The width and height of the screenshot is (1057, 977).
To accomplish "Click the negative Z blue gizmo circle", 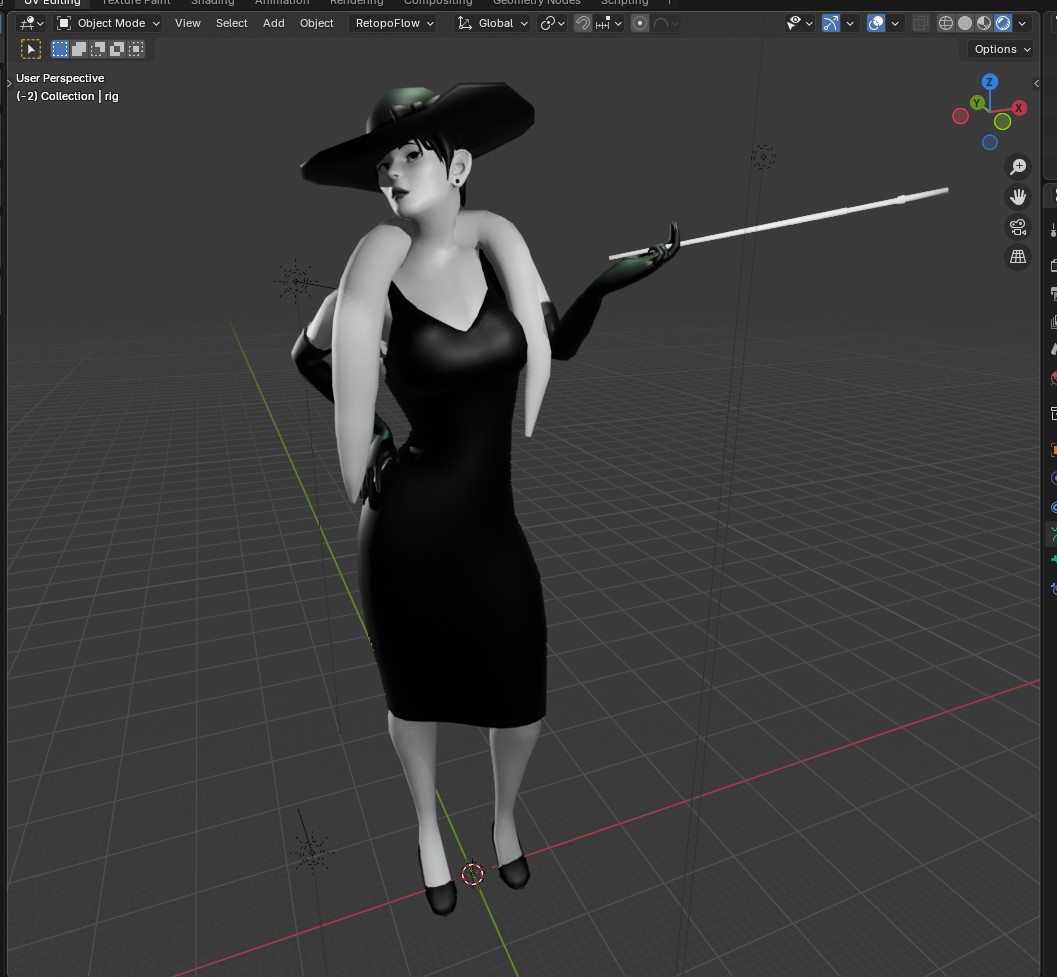I will 989,142.
